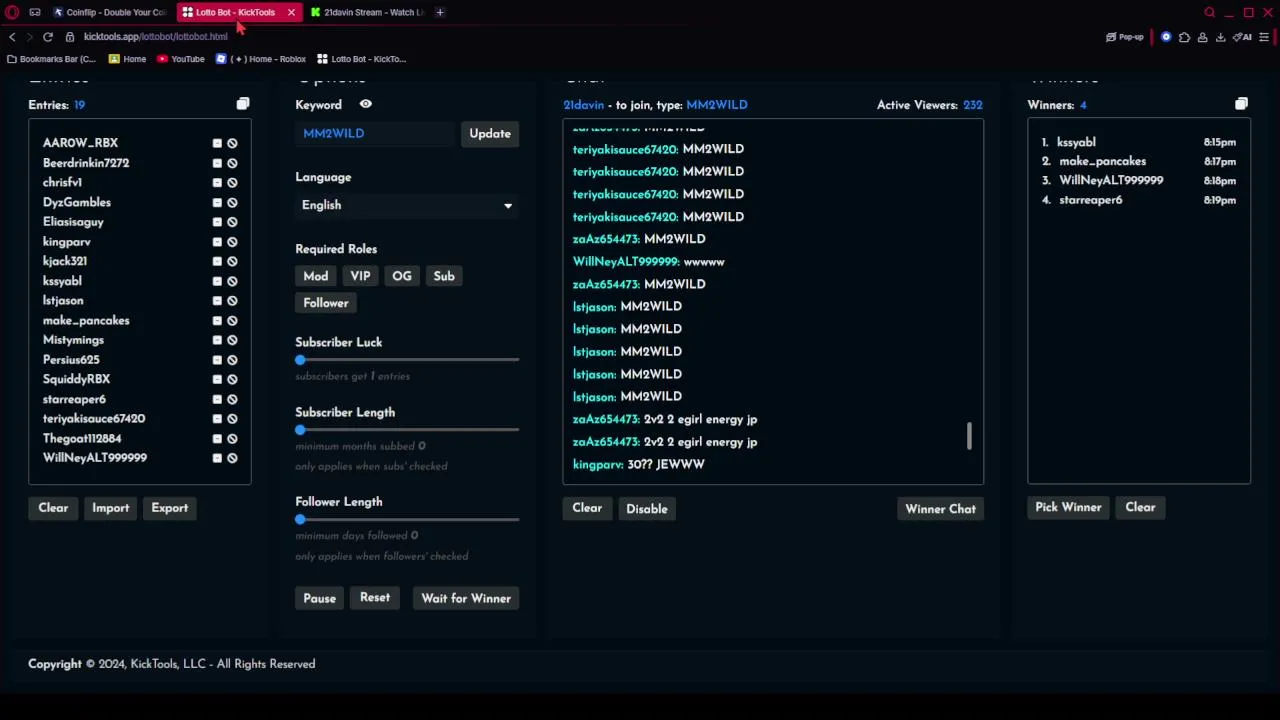Viewport: 1280px width, 720px height.
Task: Close the Lotto Bot - KickTools tab
Action: [291, 12]
